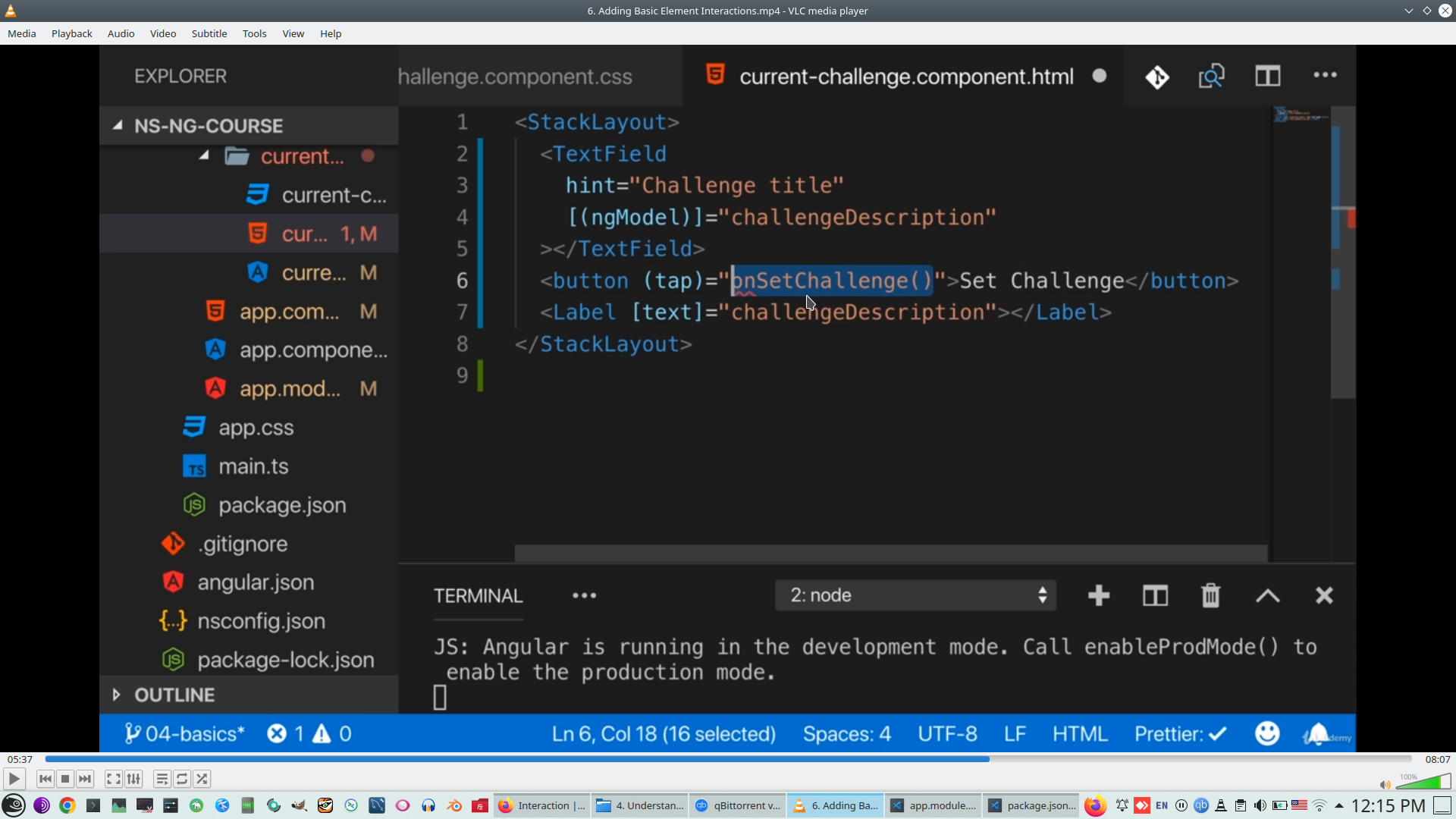Viewport: 1456px width, 819px height.
Task: Open the Playback menu
Action: click(71, 33)
